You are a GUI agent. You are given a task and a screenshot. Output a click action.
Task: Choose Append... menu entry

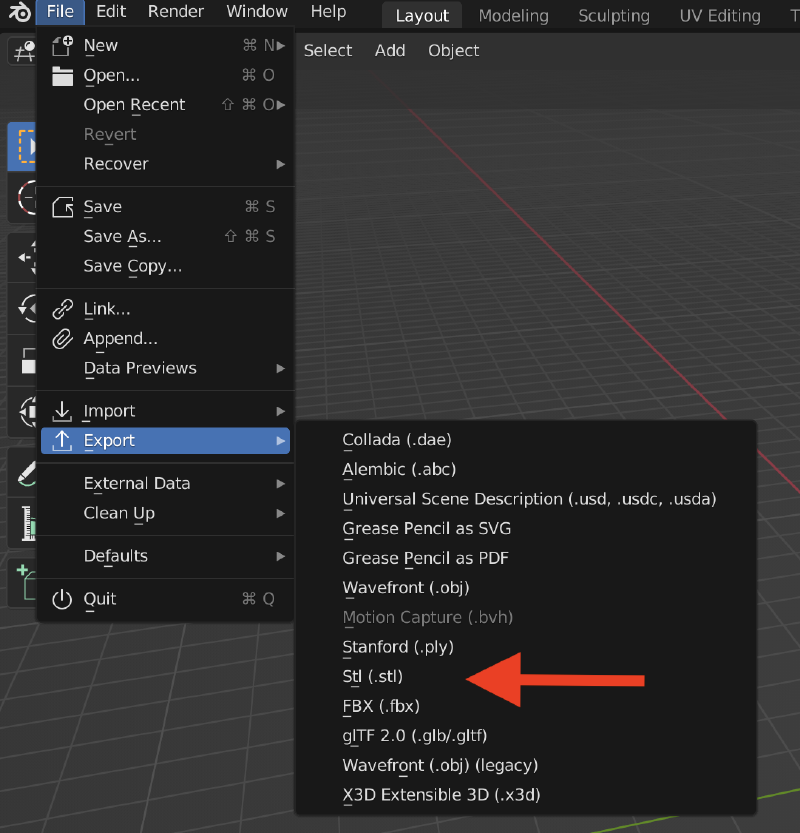[165, 339]
